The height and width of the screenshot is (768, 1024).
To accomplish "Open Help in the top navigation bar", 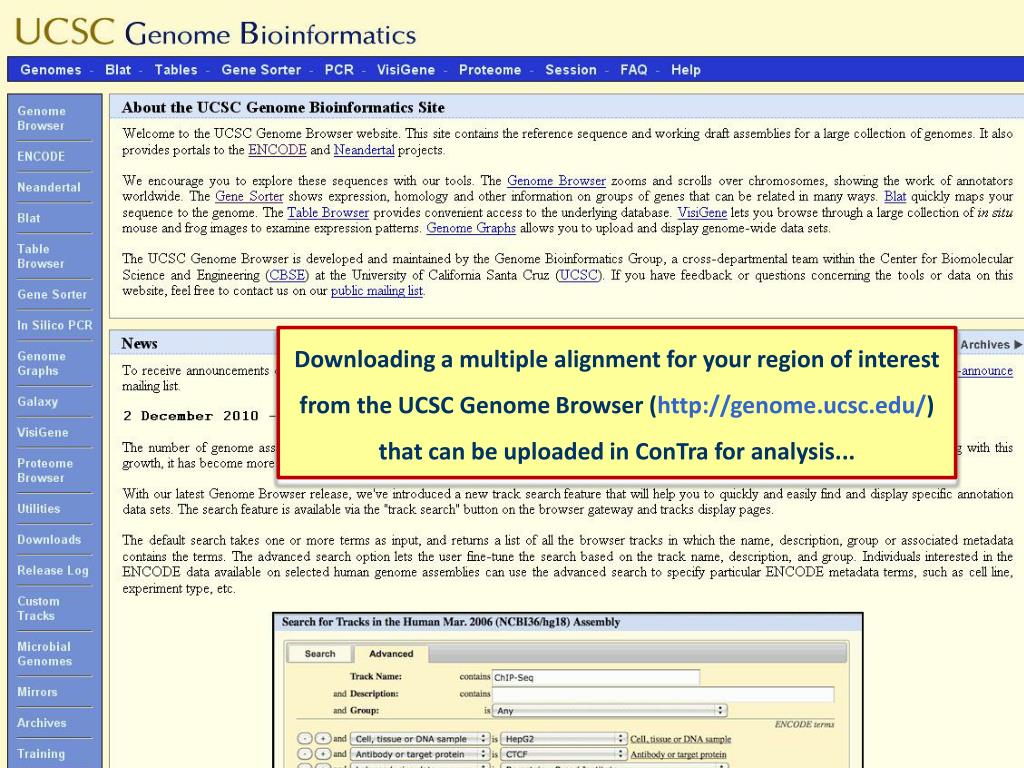I will (x=686, y=70).
